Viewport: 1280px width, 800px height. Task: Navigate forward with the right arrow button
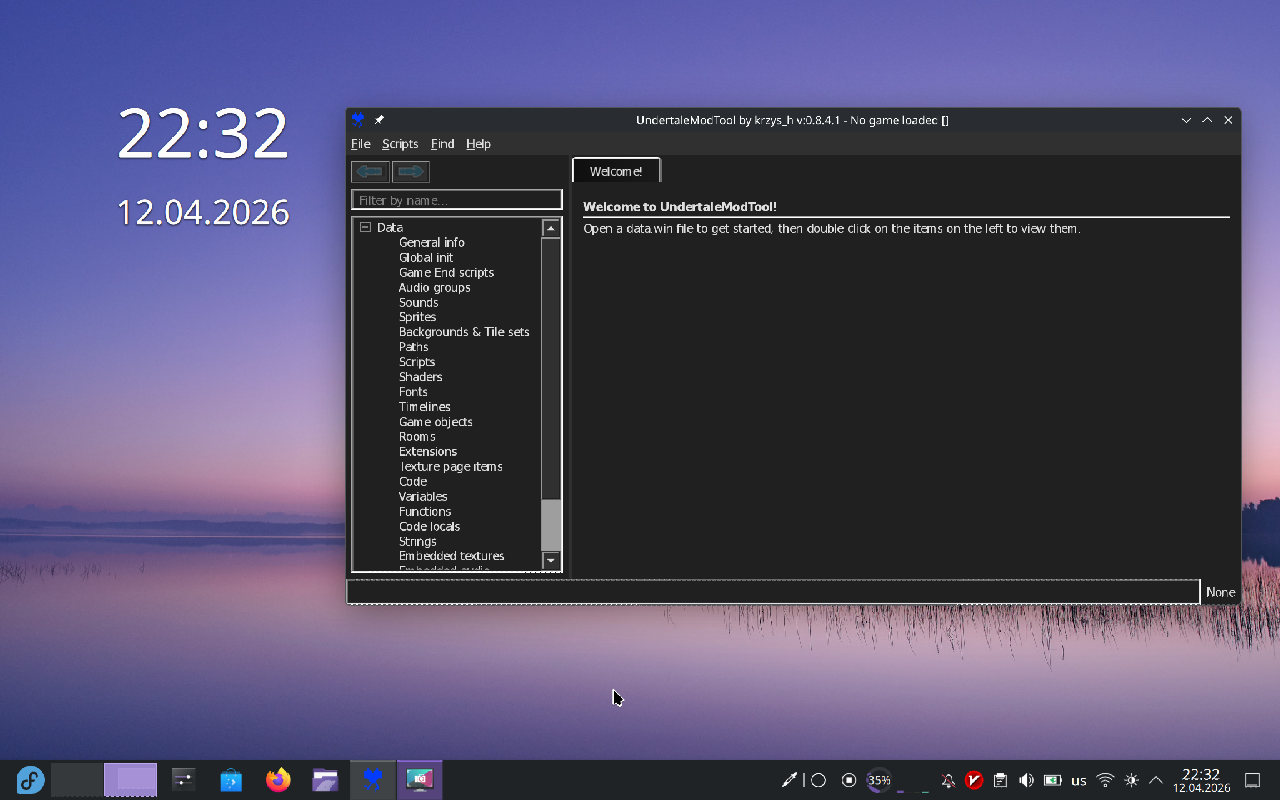tap(411, 172)
